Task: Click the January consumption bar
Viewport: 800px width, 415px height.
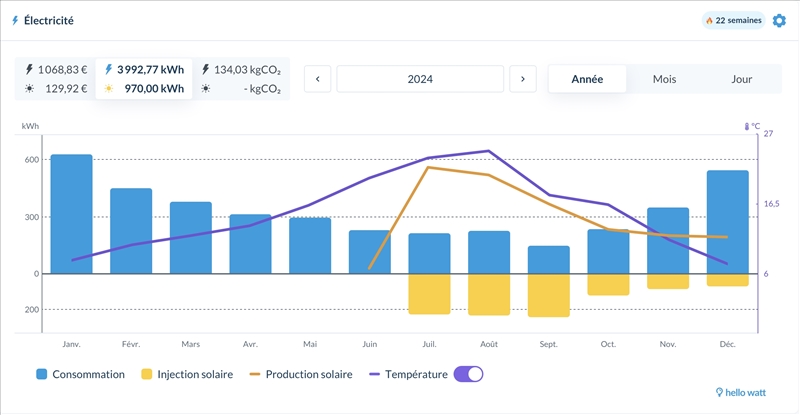Action: [x=71, y=213]
